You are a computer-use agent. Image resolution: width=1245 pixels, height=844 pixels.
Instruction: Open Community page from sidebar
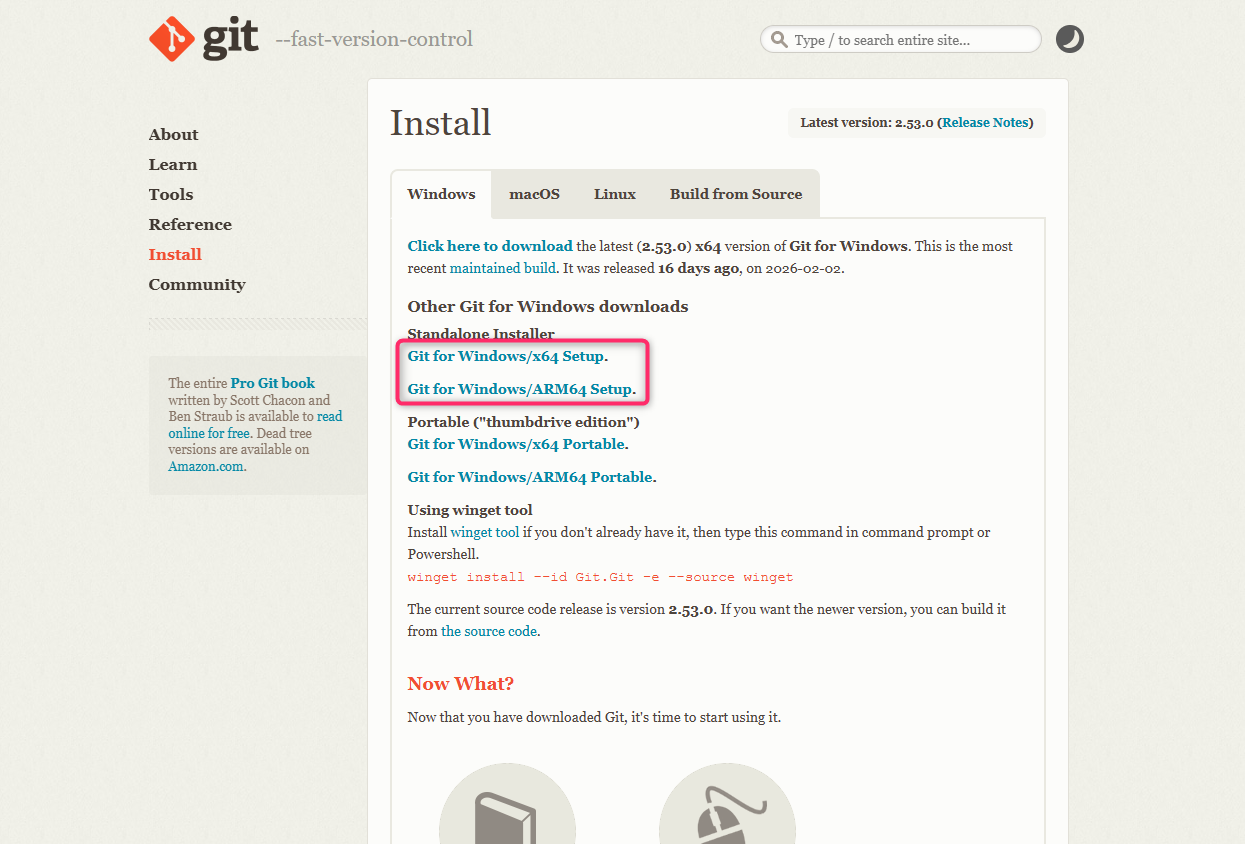pyautogui.click(x=197, y=285)
